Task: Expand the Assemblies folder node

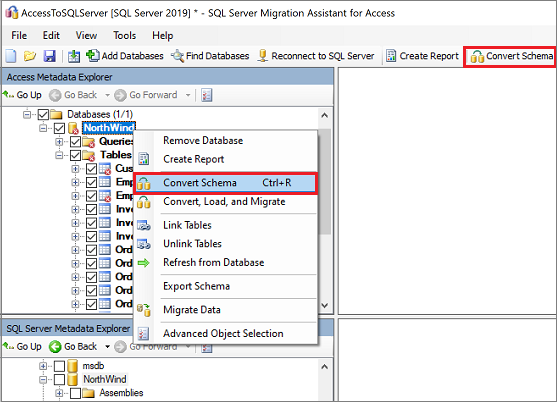Action: [59, 393]
